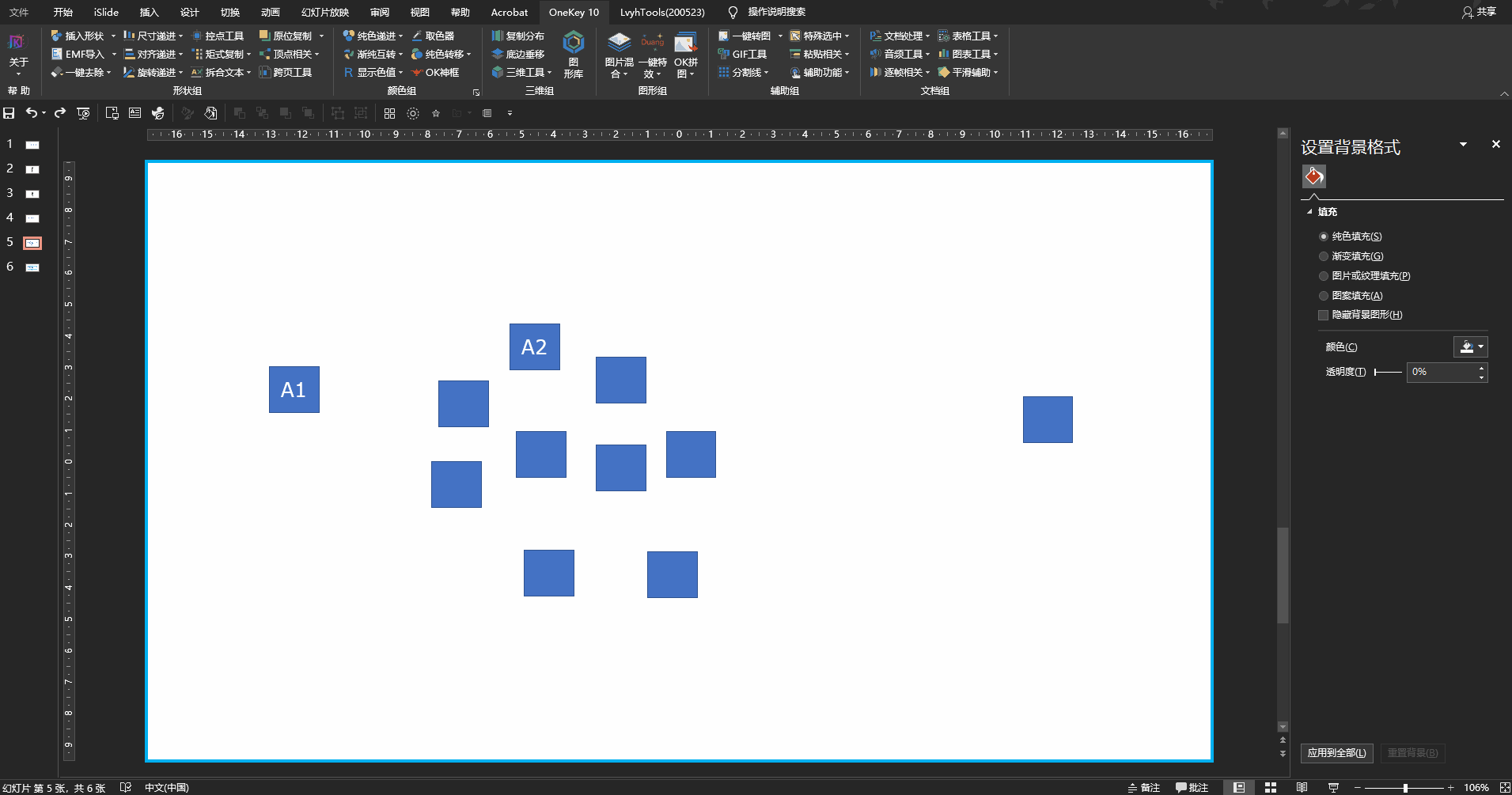Click the 透明度 transparency slider
The width and height of the screenshot is (1512, 795).
(1388, 372)
